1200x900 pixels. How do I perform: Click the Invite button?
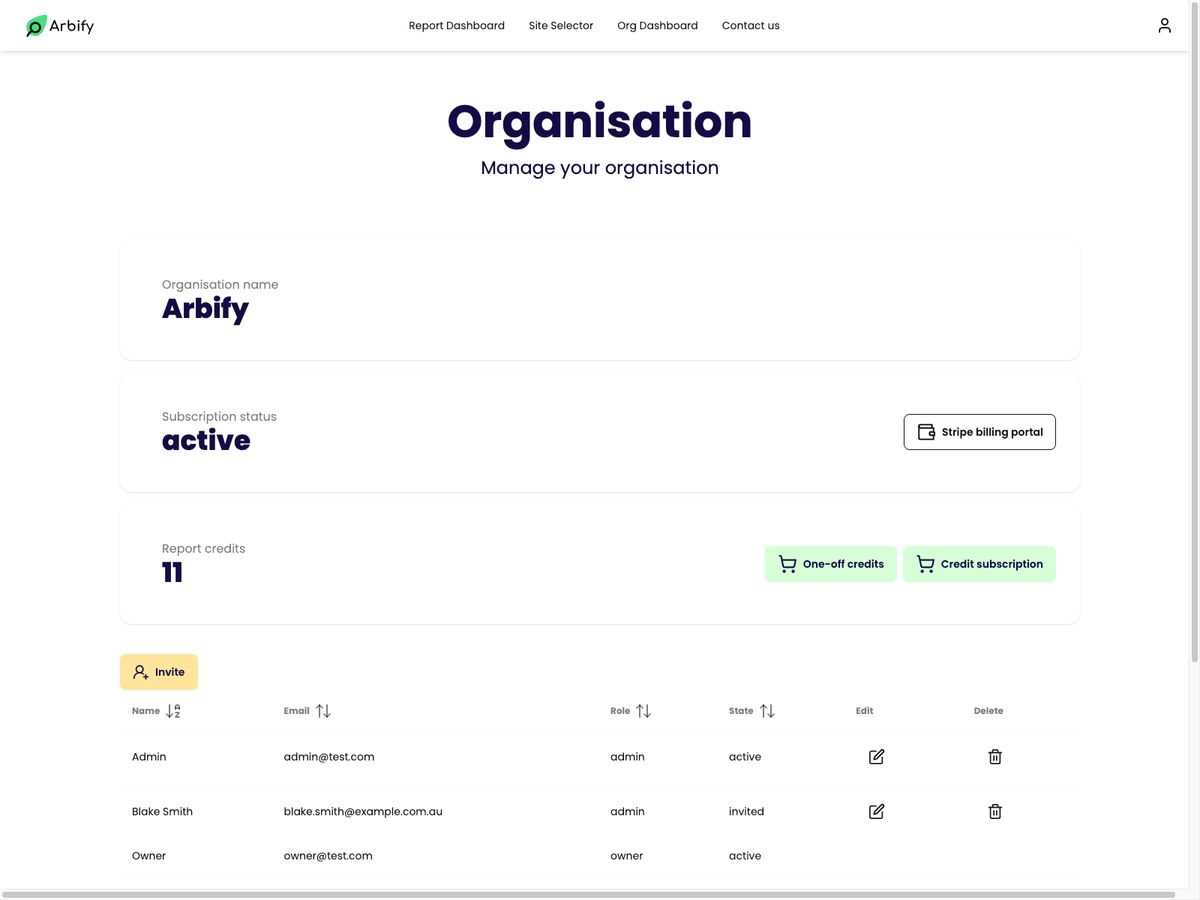(158, 672)
